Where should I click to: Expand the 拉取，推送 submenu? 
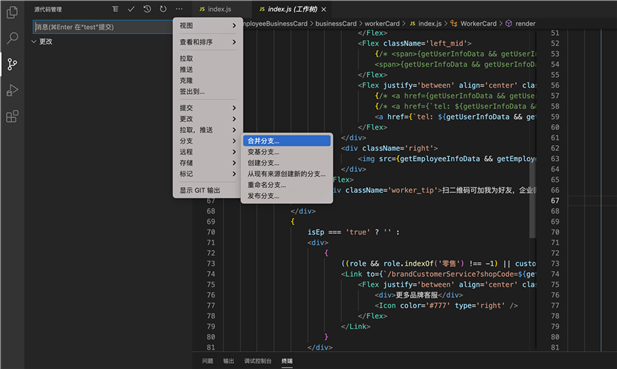pos(208,130)
